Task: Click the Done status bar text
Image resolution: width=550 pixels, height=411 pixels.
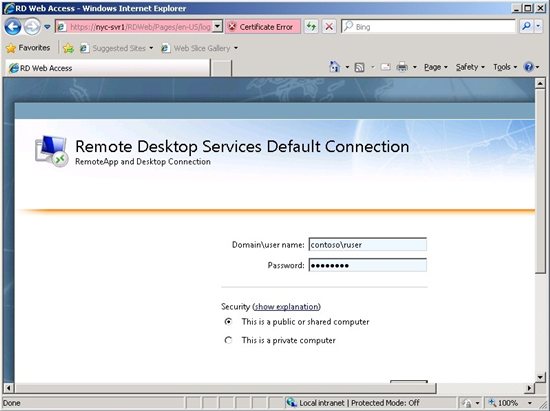Action: [x=12, y=403]
